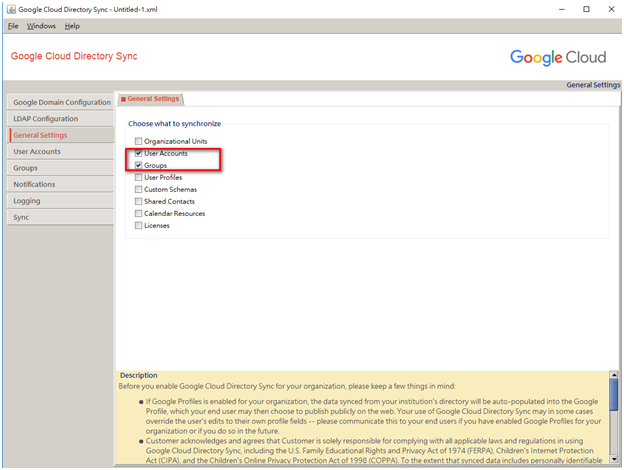Enable the Organizational Units checkbox
This screenshot has height=470, width=624.
coord(139,141)
